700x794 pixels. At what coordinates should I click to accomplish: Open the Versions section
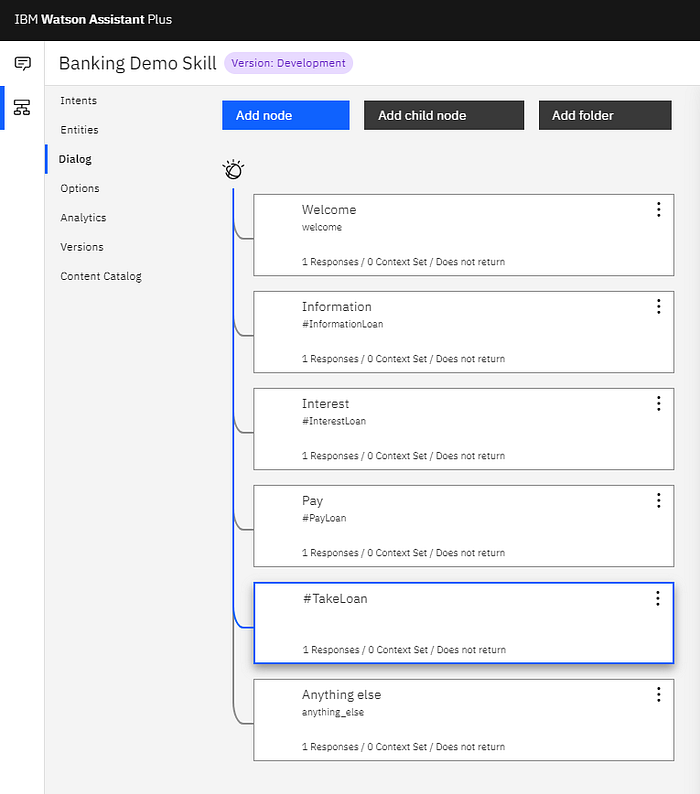coord(82,247)
